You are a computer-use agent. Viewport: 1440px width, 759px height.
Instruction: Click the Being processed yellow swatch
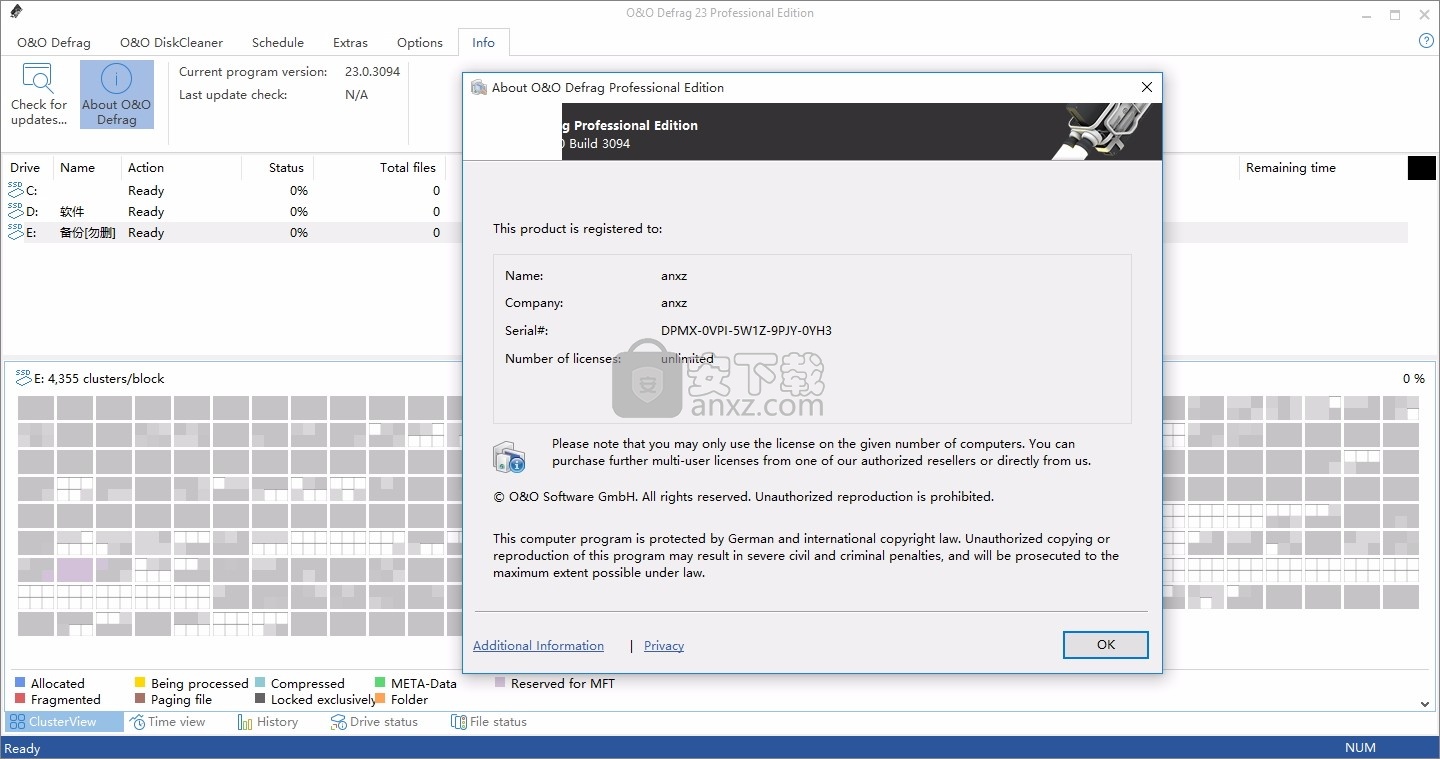[140, 683]
